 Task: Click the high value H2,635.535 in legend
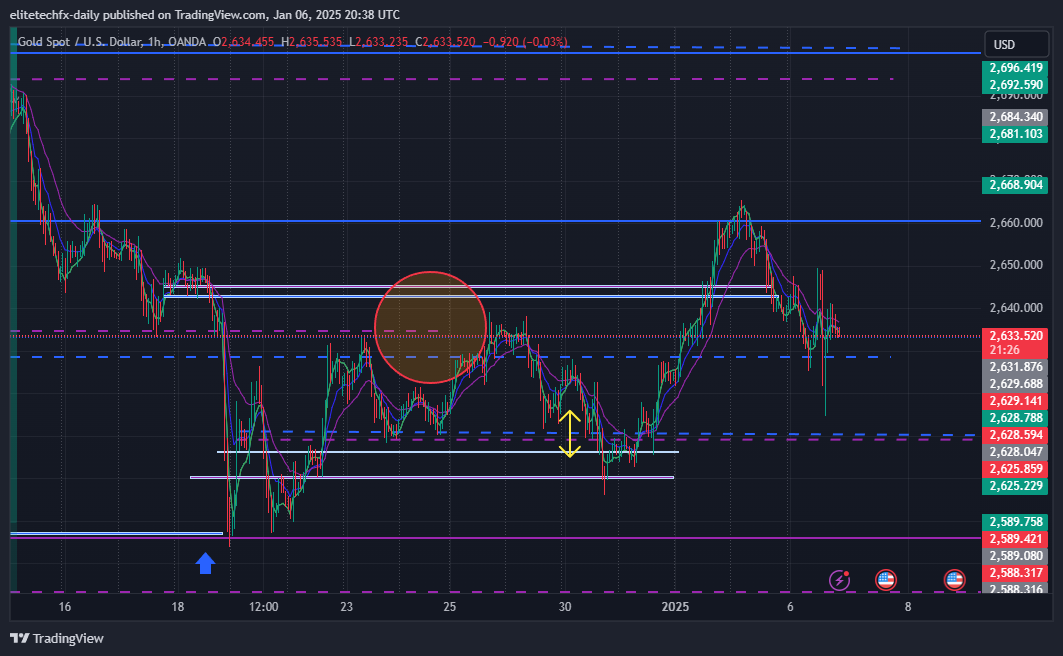click(313, 42)
